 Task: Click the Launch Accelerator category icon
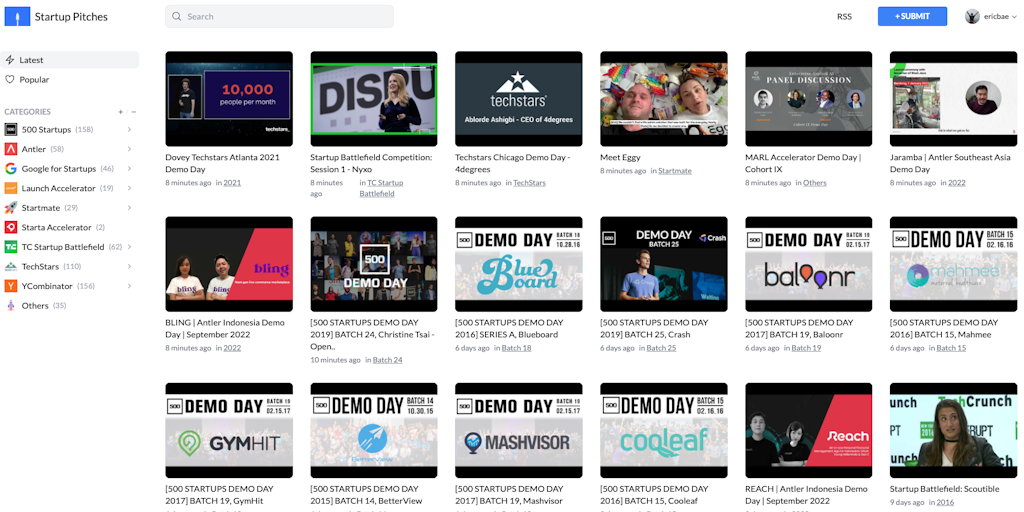click(10, 188)
